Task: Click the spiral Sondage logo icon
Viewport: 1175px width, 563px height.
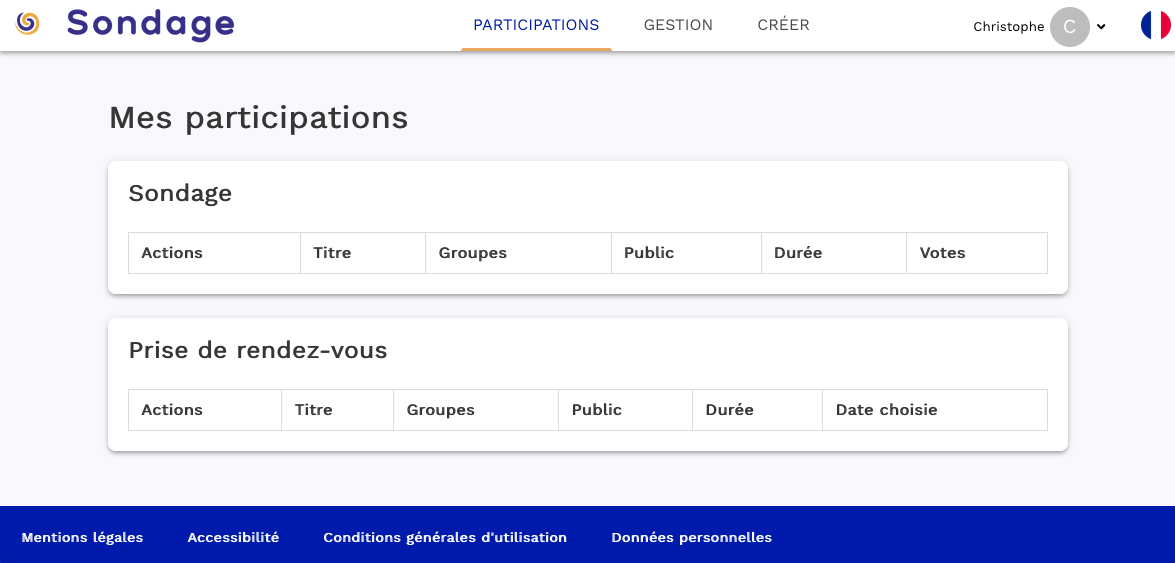Action: 28,24
